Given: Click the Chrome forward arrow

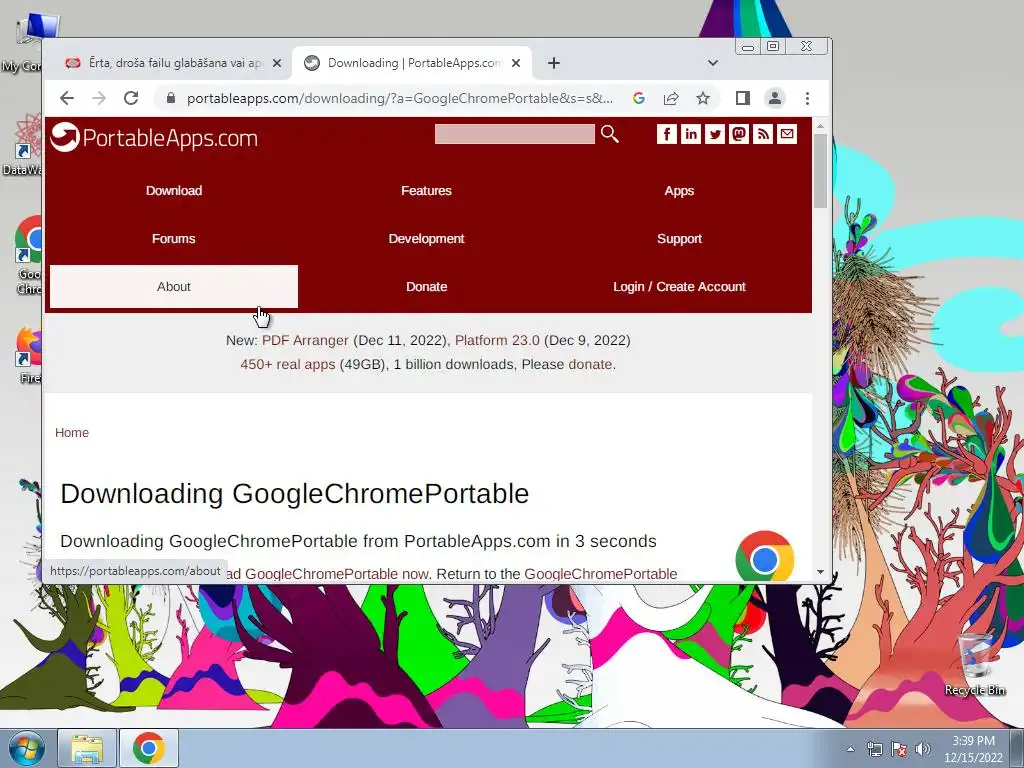Looking at the screenshot, I should click(x=99, y=98).
